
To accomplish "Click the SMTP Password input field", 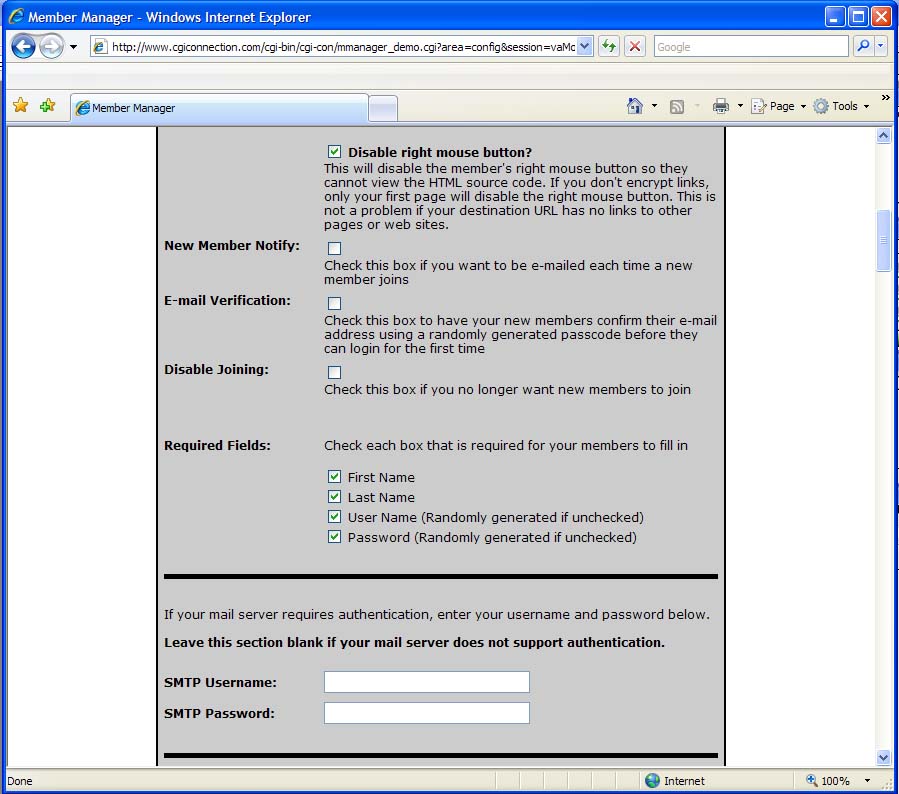I will [x=427, y=713].
